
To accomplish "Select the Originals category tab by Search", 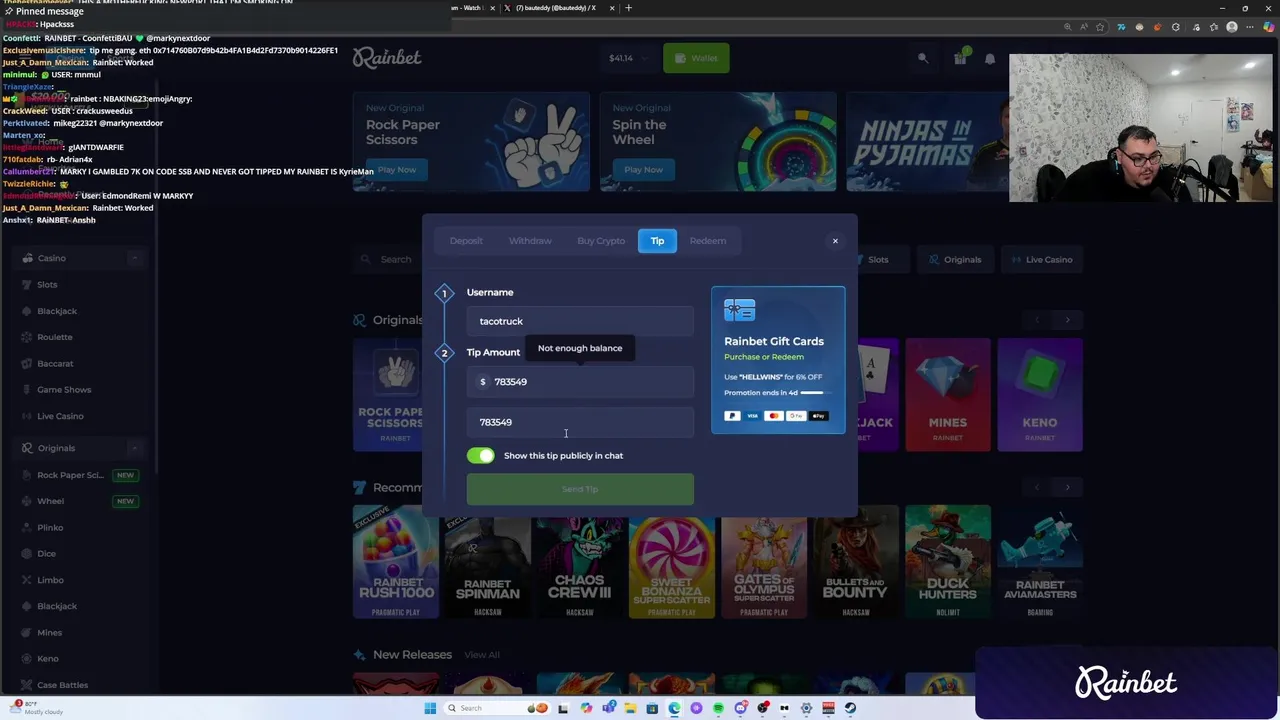I will (954, 260).
